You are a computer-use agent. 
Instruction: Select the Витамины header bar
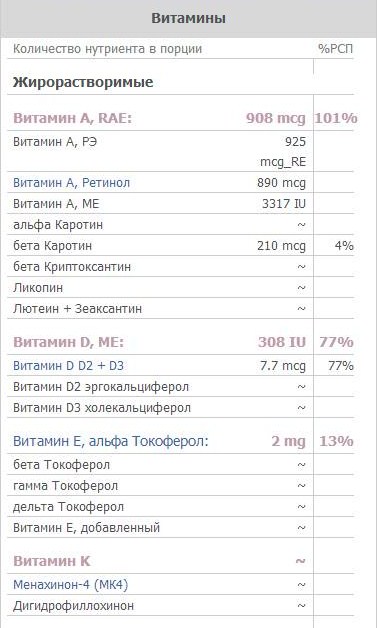188,18
